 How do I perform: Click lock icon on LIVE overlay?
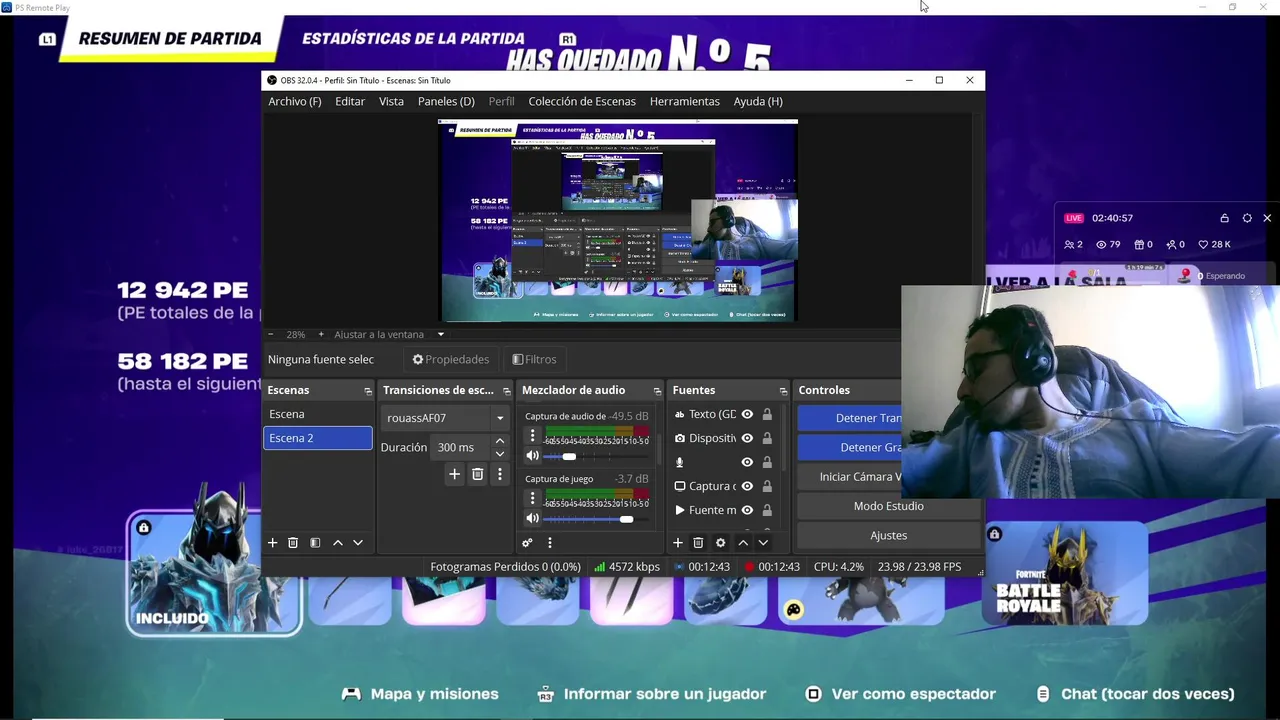(x=1224, y=218)
